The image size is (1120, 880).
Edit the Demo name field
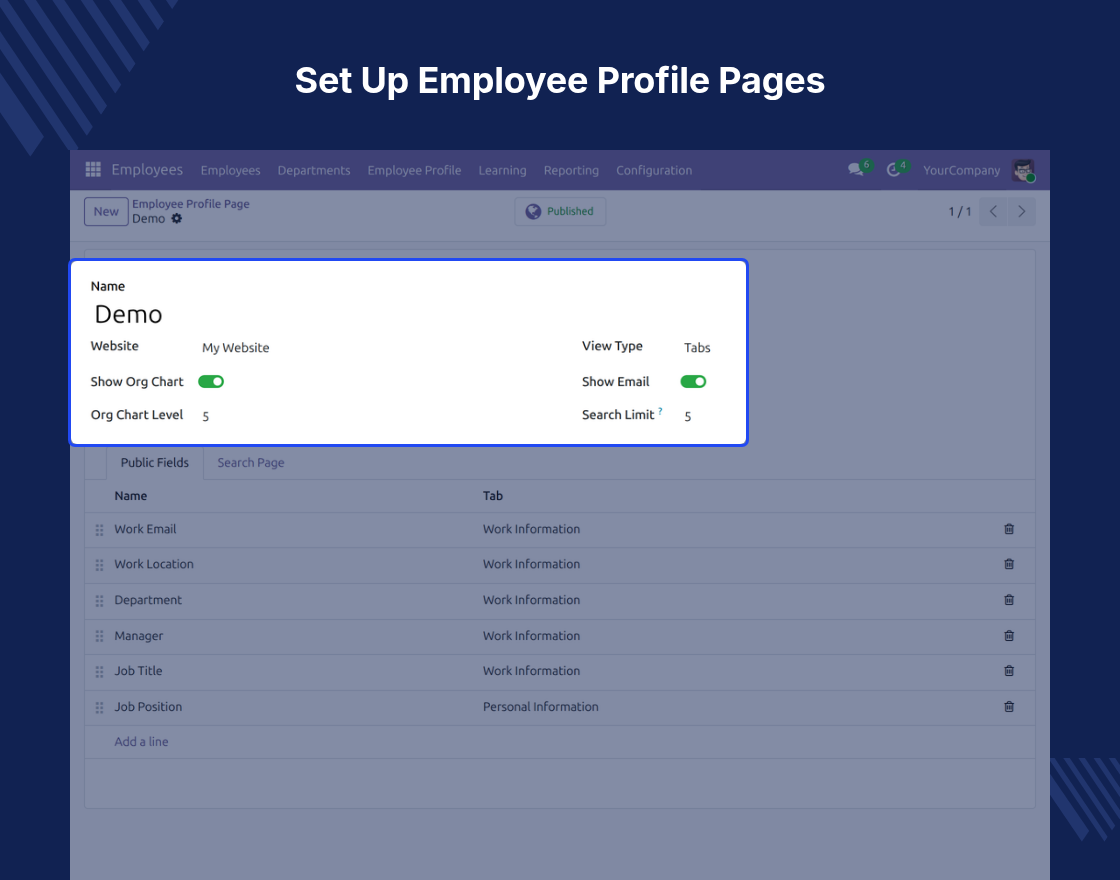coord(129,314)
